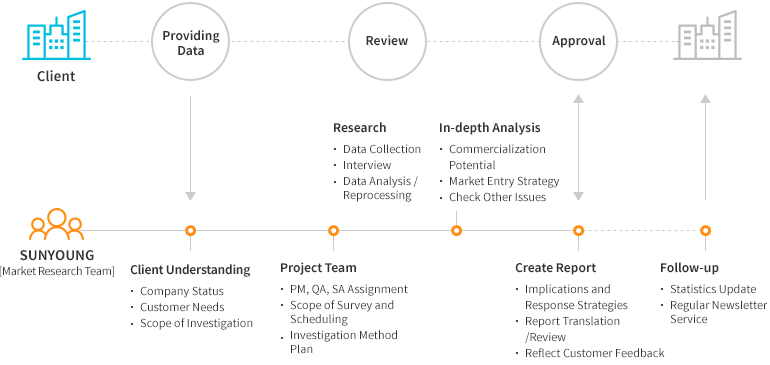Click the Project Team orange timeline dot
Image resolution: width=770 pixels, height=365 pixels.
pyautogui.click(x=333, y=230)
